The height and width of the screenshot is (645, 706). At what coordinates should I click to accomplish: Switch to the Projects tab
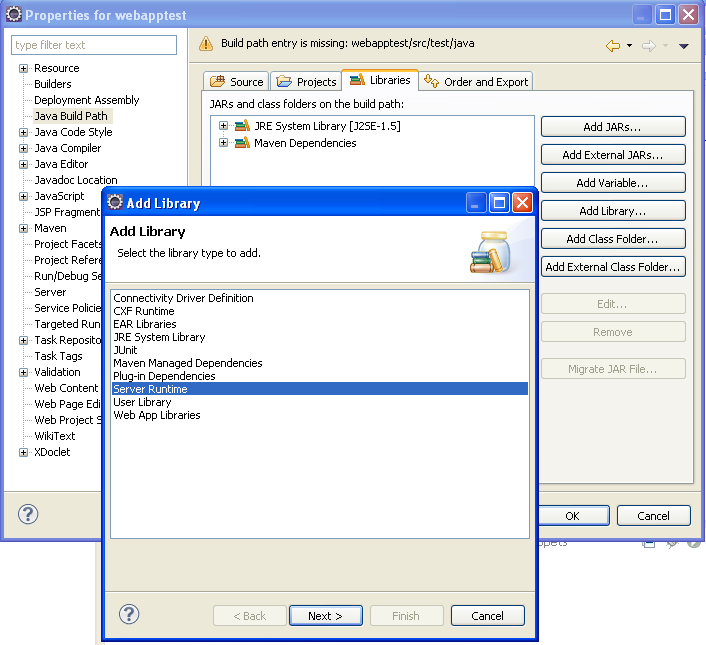(306, 81)
